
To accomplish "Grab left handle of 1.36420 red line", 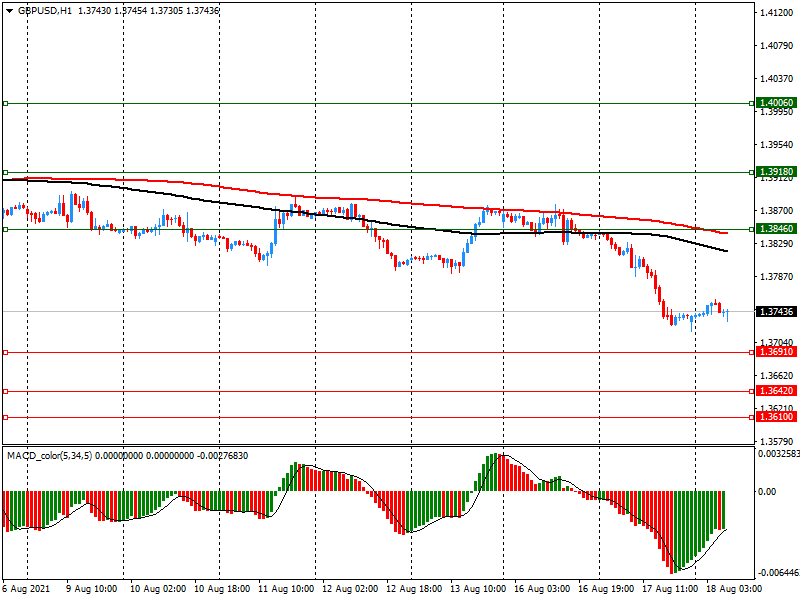I will click(x=6, y=391).
